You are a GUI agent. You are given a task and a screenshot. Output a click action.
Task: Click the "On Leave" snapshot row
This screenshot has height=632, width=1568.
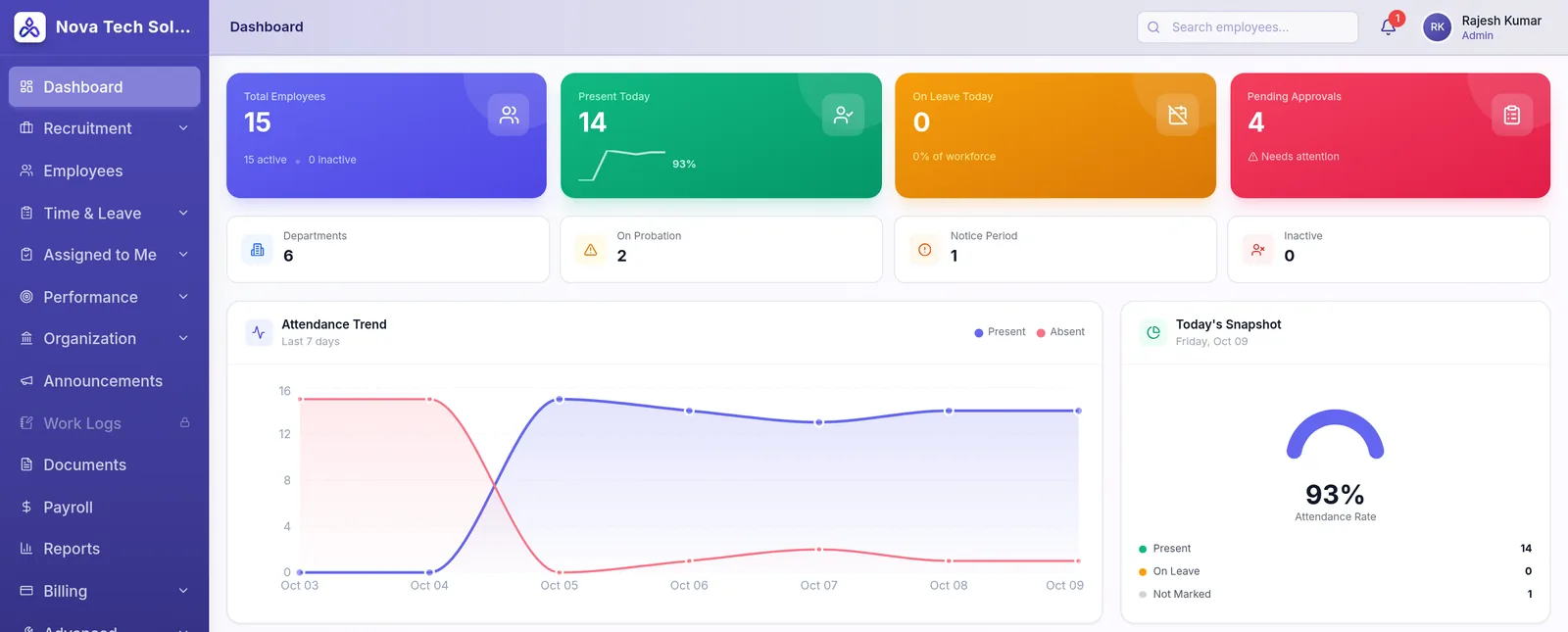1335,571
